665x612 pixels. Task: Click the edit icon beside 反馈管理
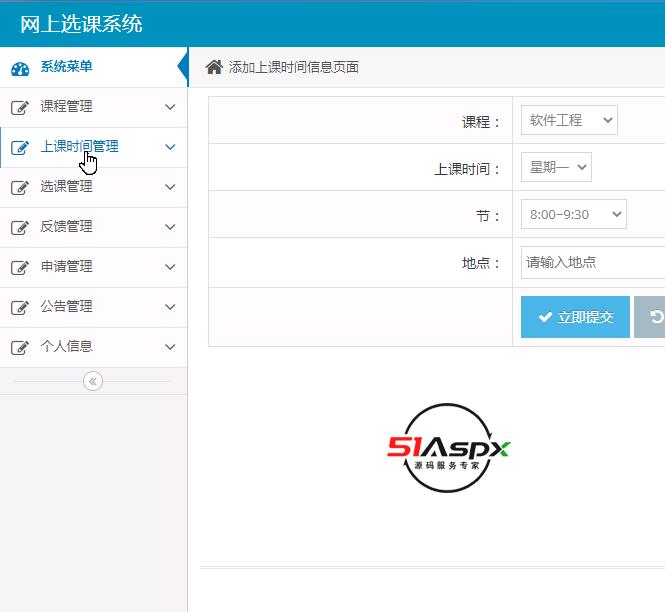point(20,227)
